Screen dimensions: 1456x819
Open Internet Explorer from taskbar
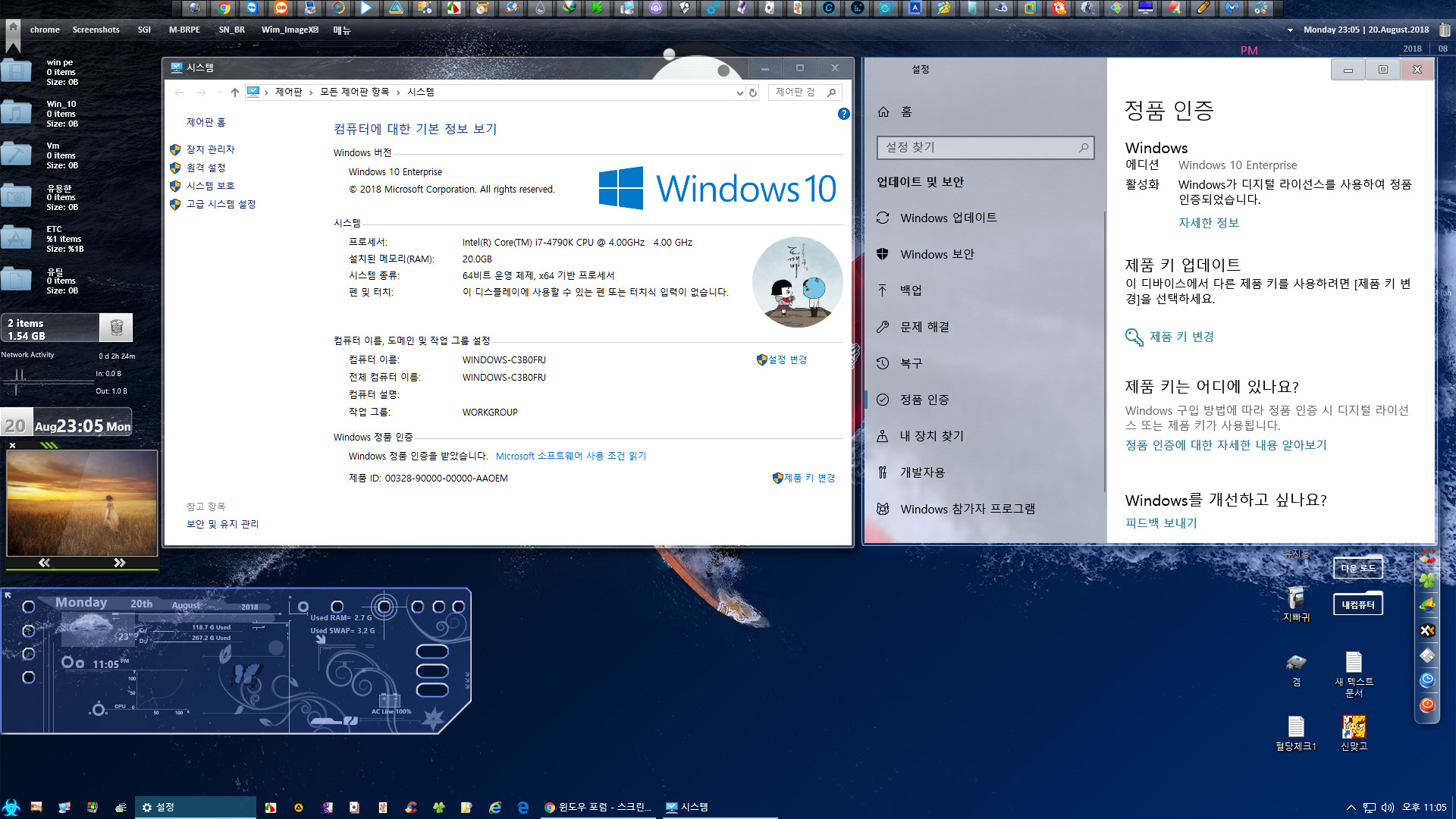pos(495,808)
